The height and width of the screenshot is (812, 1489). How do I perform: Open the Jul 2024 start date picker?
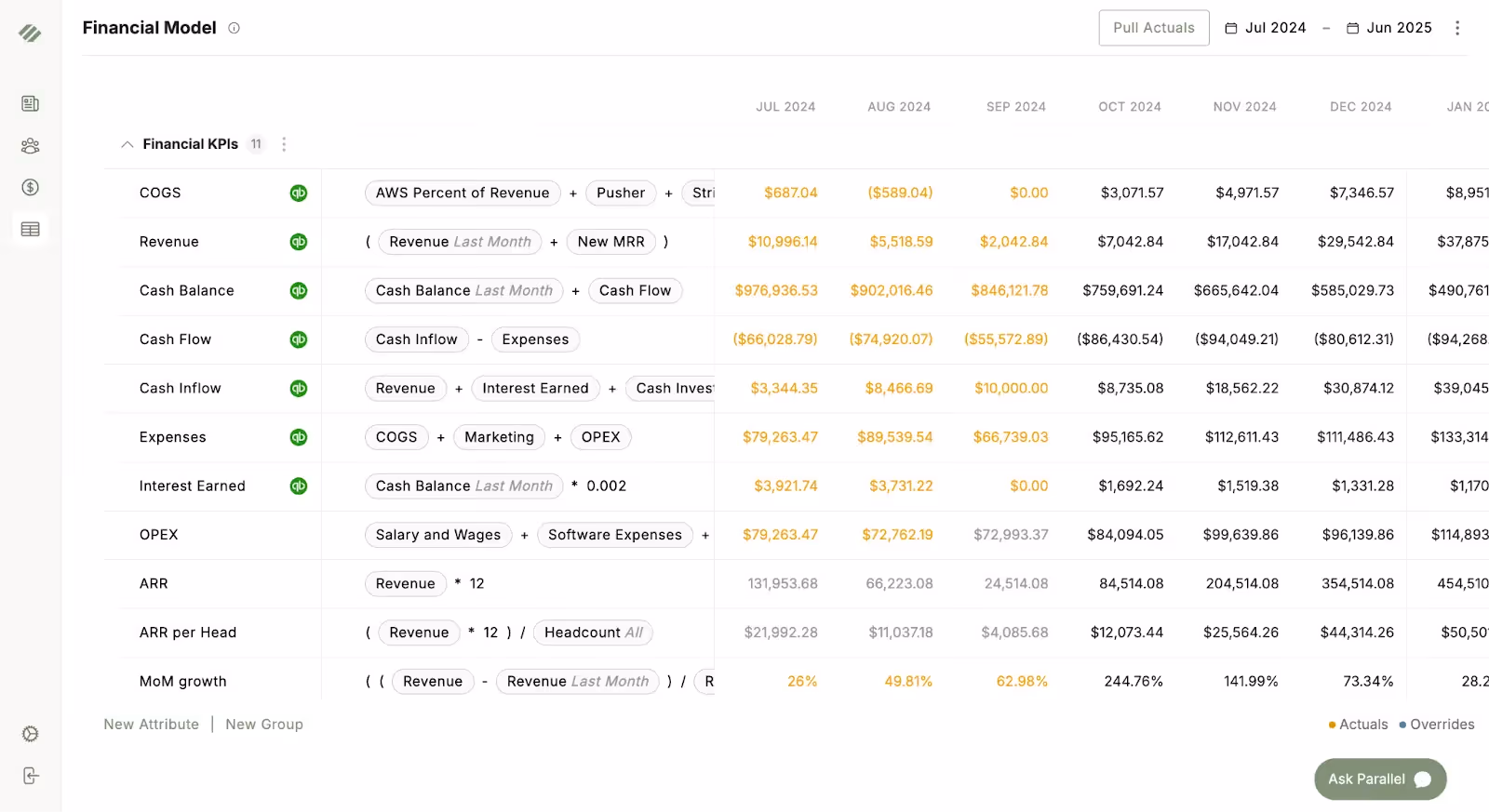coord(1266,28)
